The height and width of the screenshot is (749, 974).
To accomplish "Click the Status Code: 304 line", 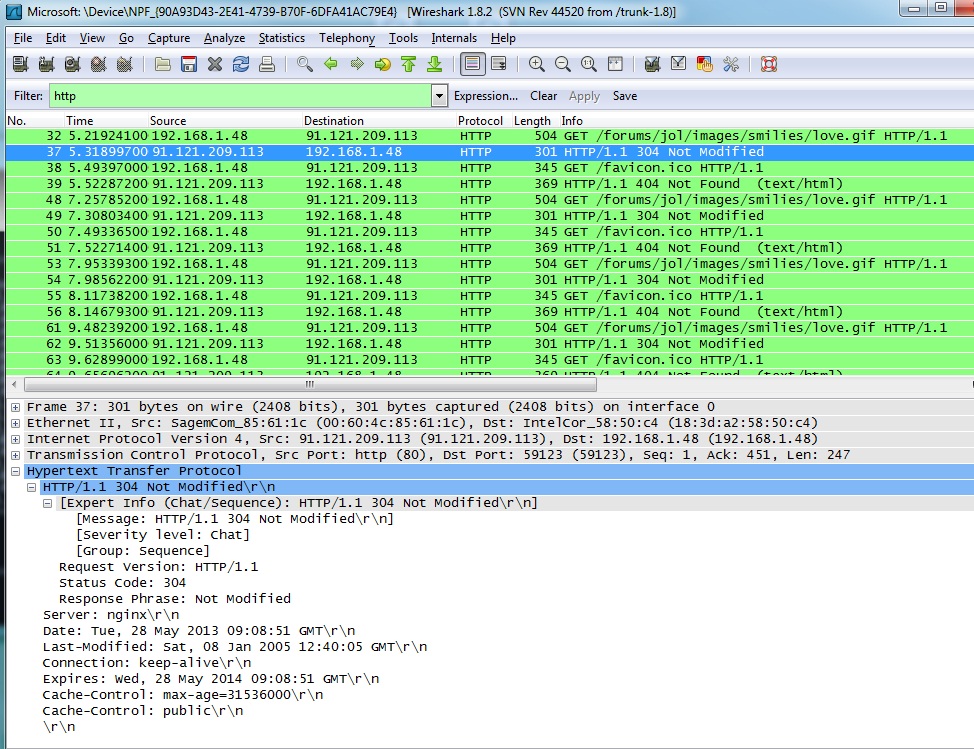I will tap(122, 583).
